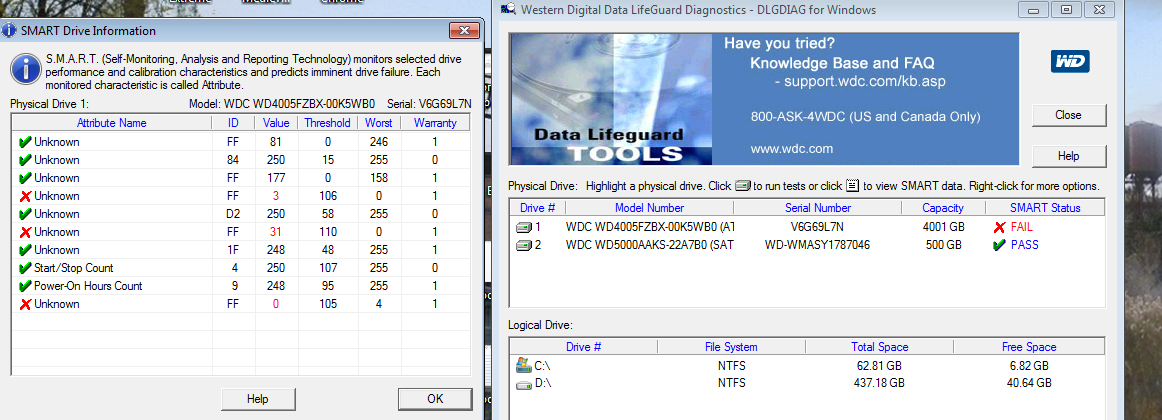Viewport: 1162px width, 420px height.
Task: Click the red X FAIL status icon
Action: point(999,227)
